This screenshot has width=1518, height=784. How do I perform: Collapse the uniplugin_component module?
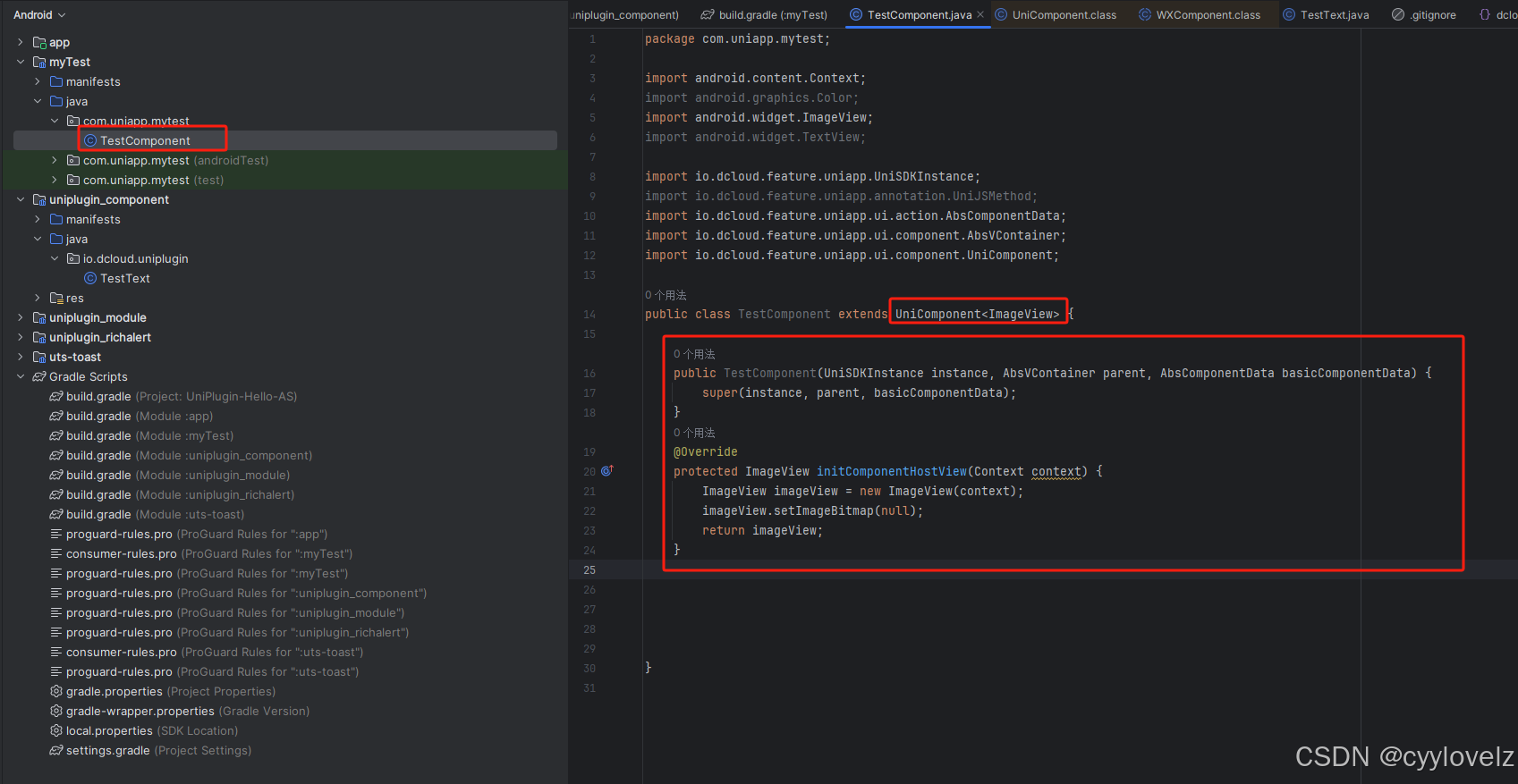pos(21,199)
